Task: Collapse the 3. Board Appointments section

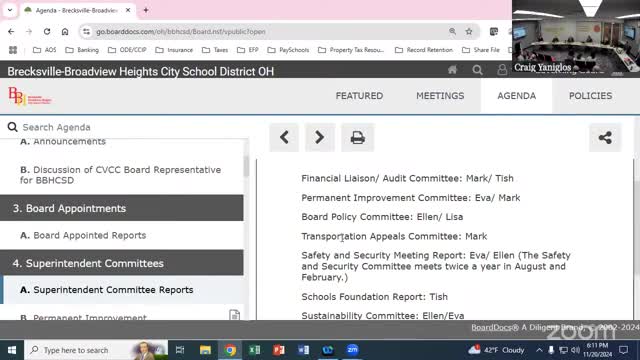Action: point(122,208)
